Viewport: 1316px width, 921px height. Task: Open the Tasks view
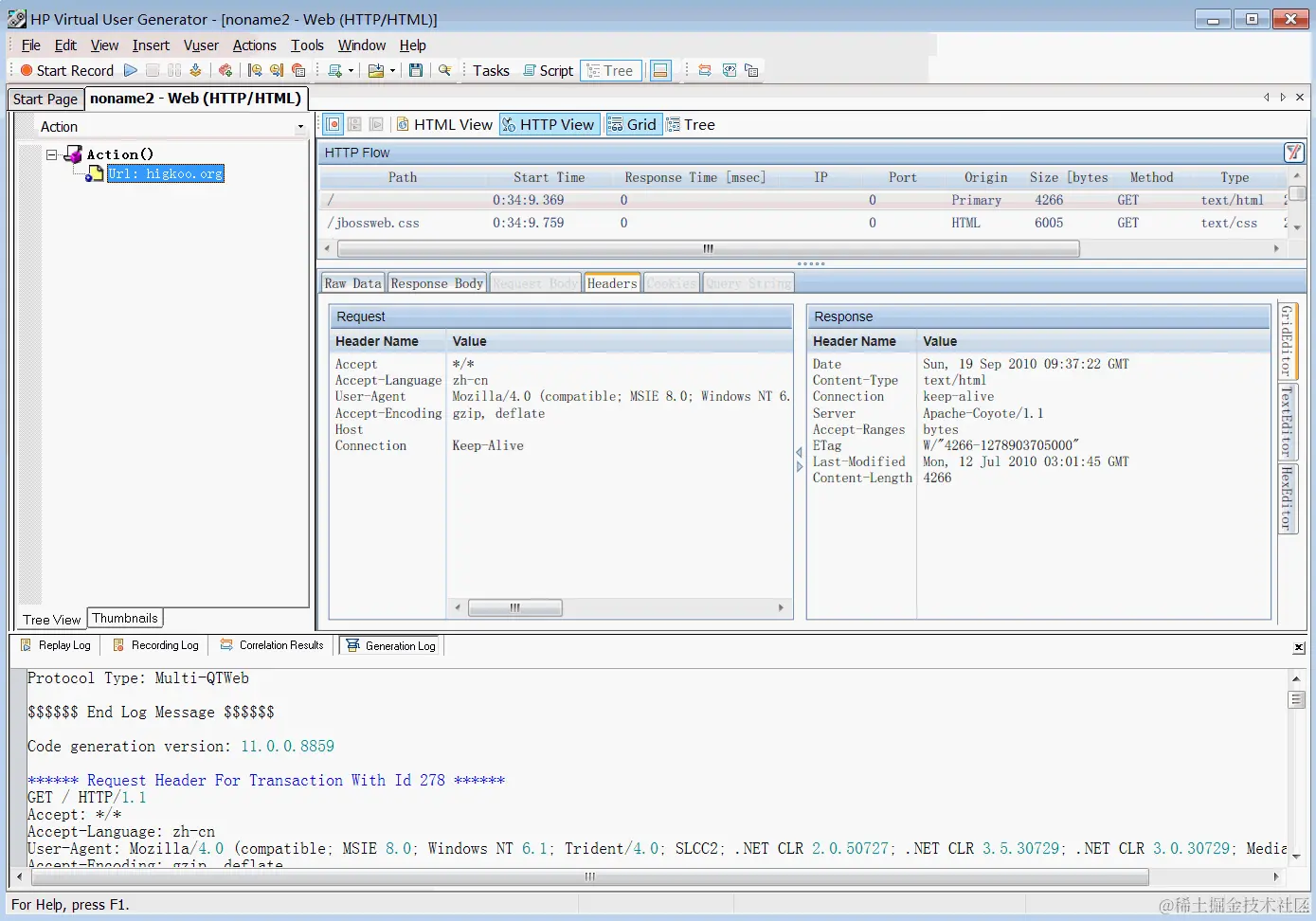(491, 70)
